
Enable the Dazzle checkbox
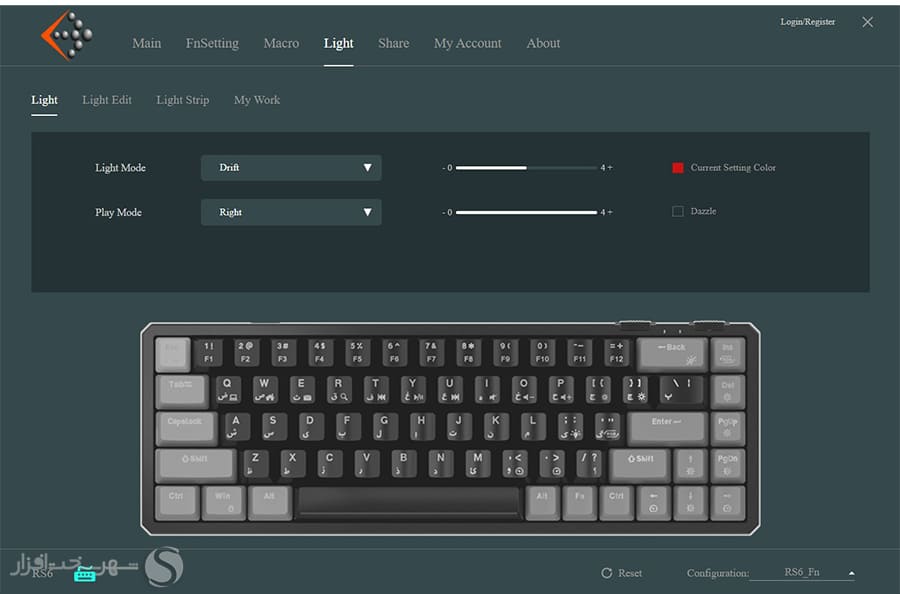click(x=678, y=212)
